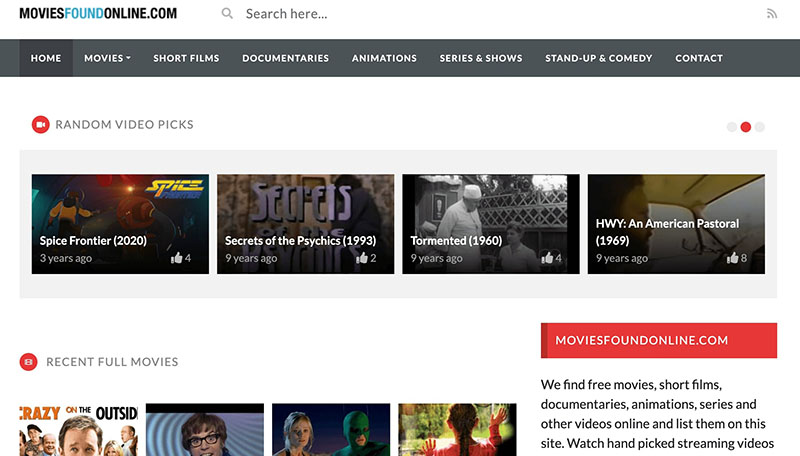Click thumbs-up icon on HWY: An American Pastoral
The image size is (800, 456).
point(732,258)
